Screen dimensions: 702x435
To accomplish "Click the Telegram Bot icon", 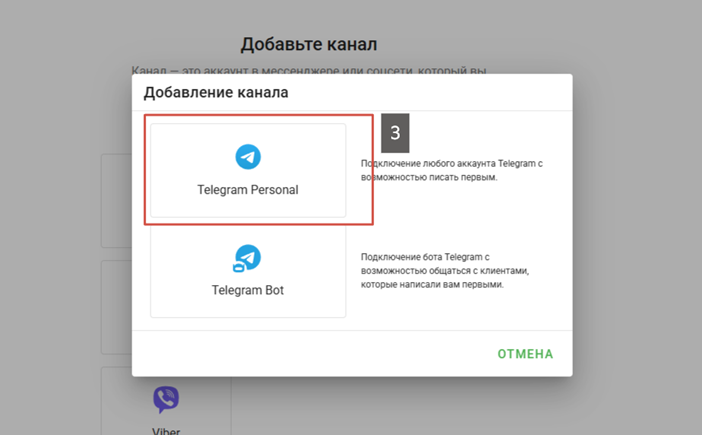I will coord(247,259).
